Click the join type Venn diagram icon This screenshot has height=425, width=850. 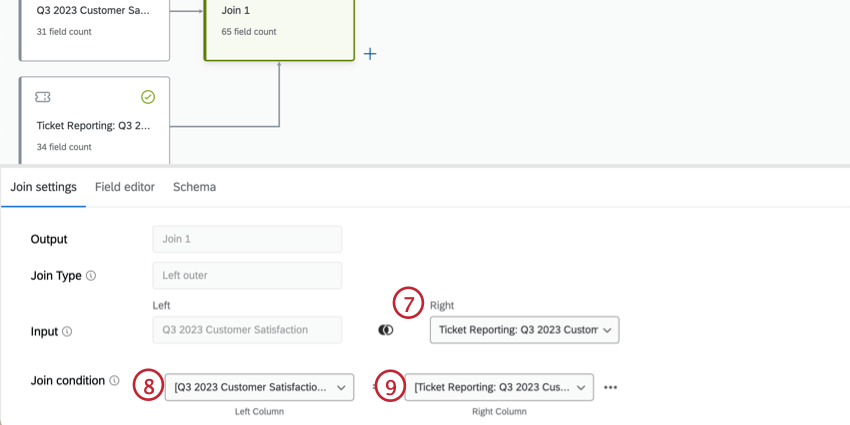(386, 330)
